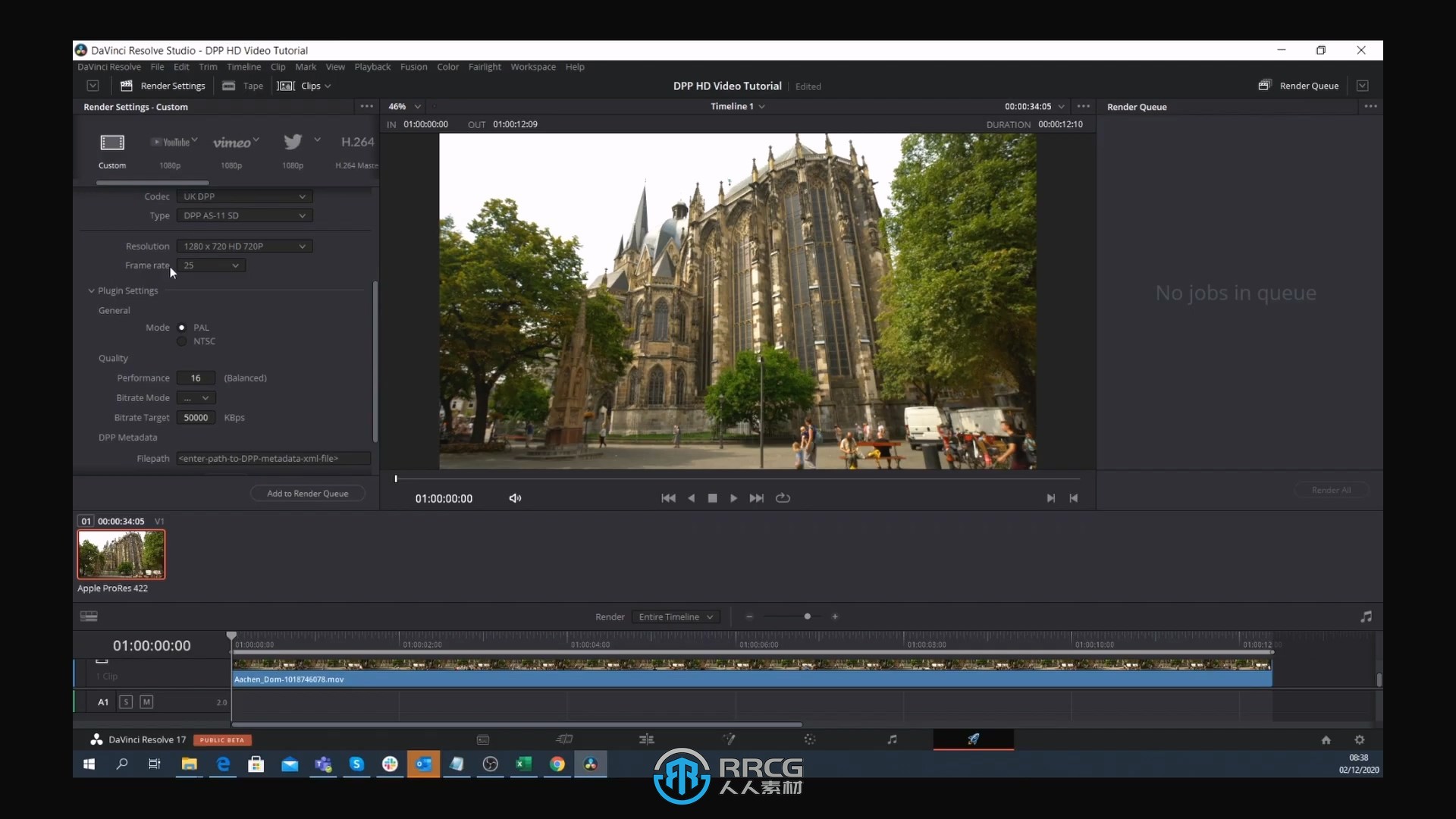Select NTSC mode radio button
Image resolution: width=1456 pixels, height=819 pixels.
181,340
